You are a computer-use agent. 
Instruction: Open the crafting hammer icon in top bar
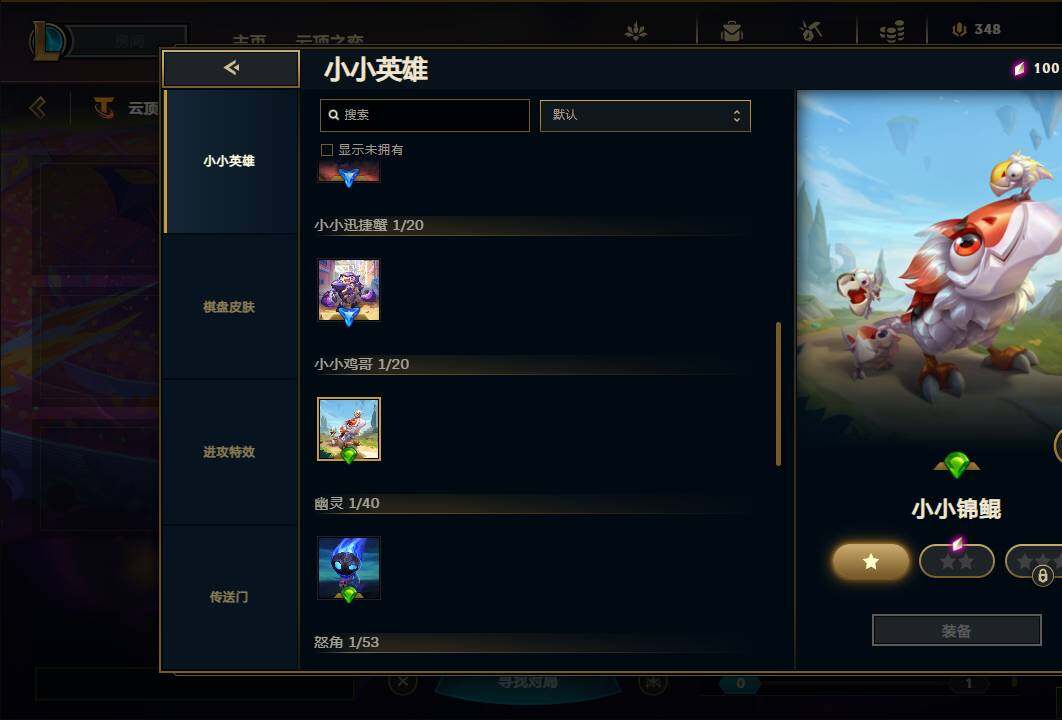click(811, 30)
